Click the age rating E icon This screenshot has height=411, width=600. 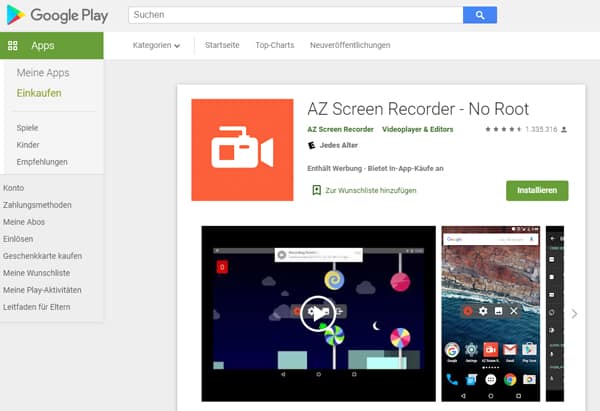pos(312,145)
